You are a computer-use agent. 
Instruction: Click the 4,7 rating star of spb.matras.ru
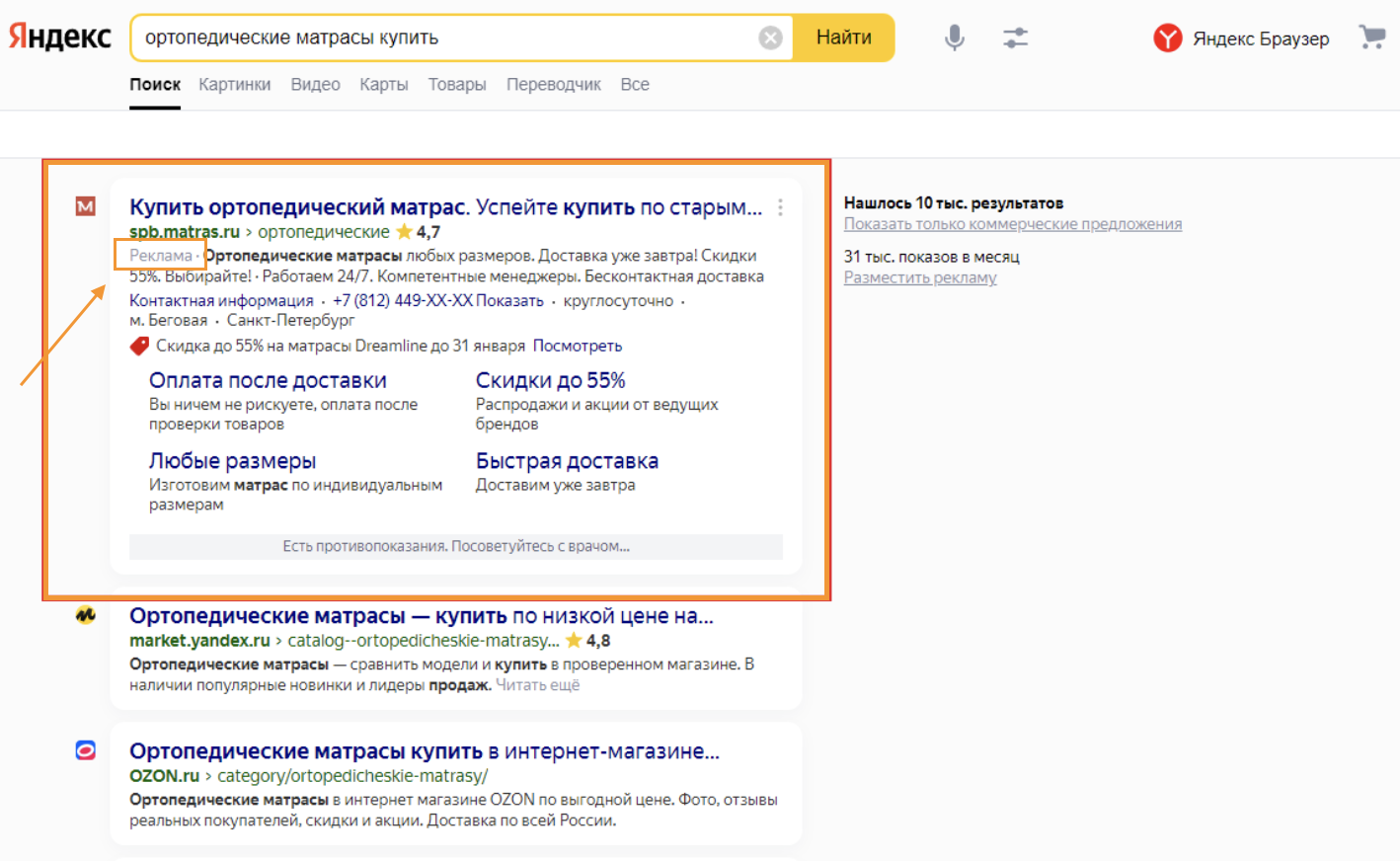(x=404, y=232)
